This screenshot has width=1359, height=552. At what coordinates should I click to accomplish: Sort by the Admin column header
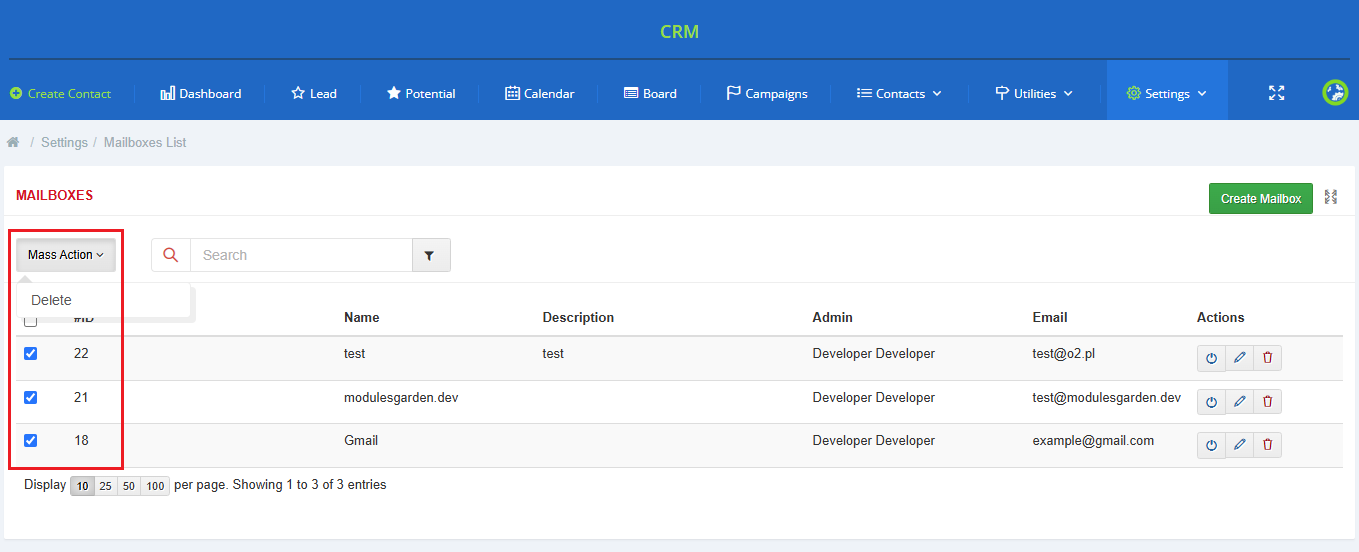tap(833, 317)
